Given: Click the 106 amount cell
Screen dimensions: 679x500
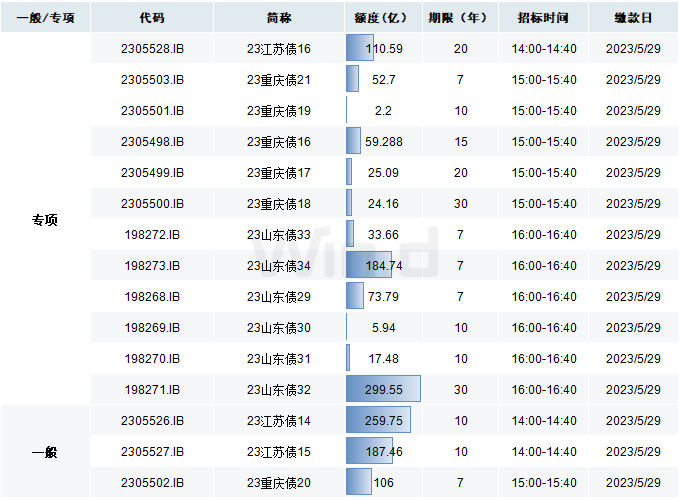Looking at the screenshot, I should click(x=383, y=483).
